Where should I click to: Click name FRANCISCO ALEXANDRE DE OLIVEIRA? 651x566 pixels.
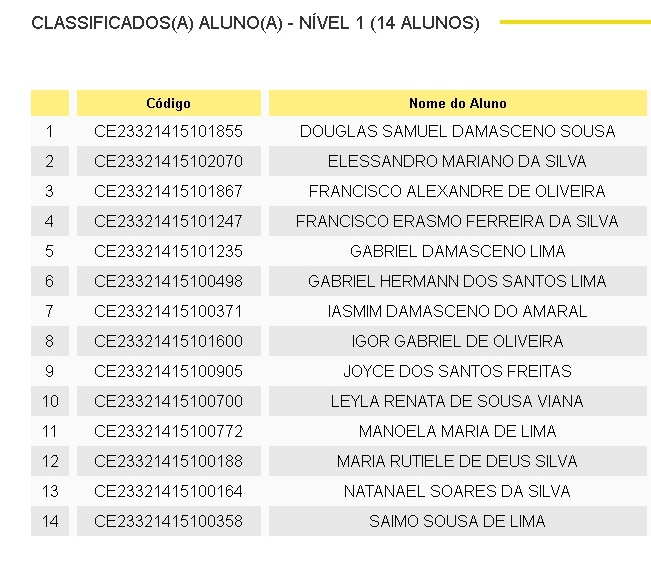click(x=457, y=191)
